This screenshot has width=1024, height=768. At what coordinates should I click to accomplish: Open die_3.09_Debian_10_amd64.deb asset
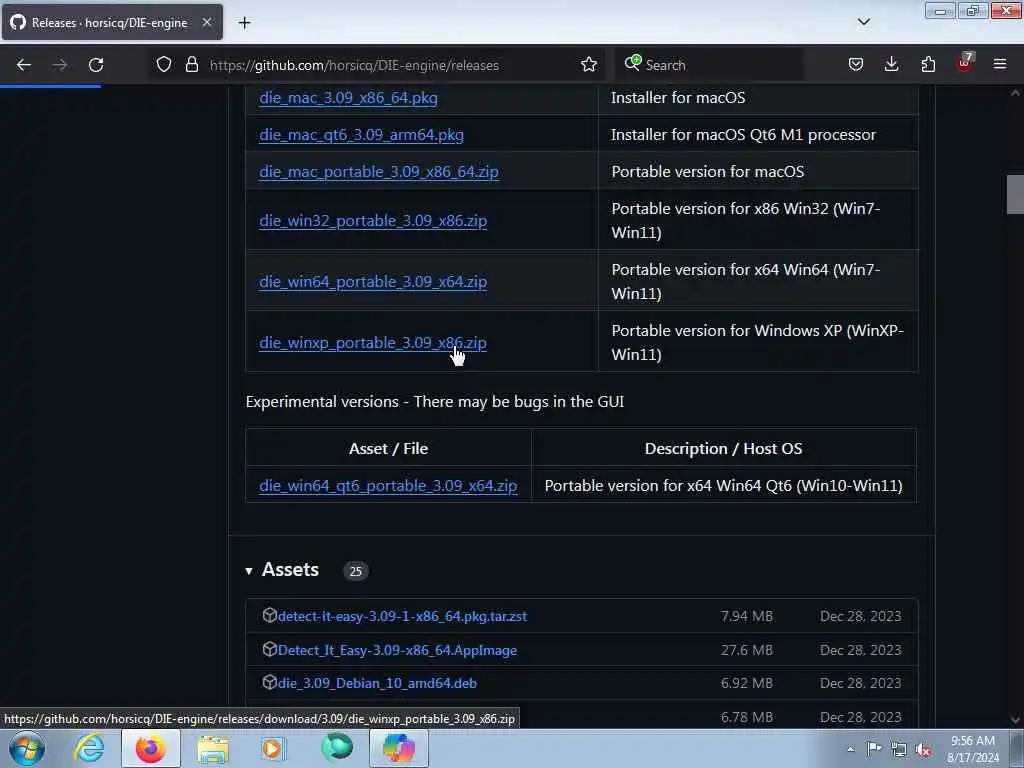377,683
